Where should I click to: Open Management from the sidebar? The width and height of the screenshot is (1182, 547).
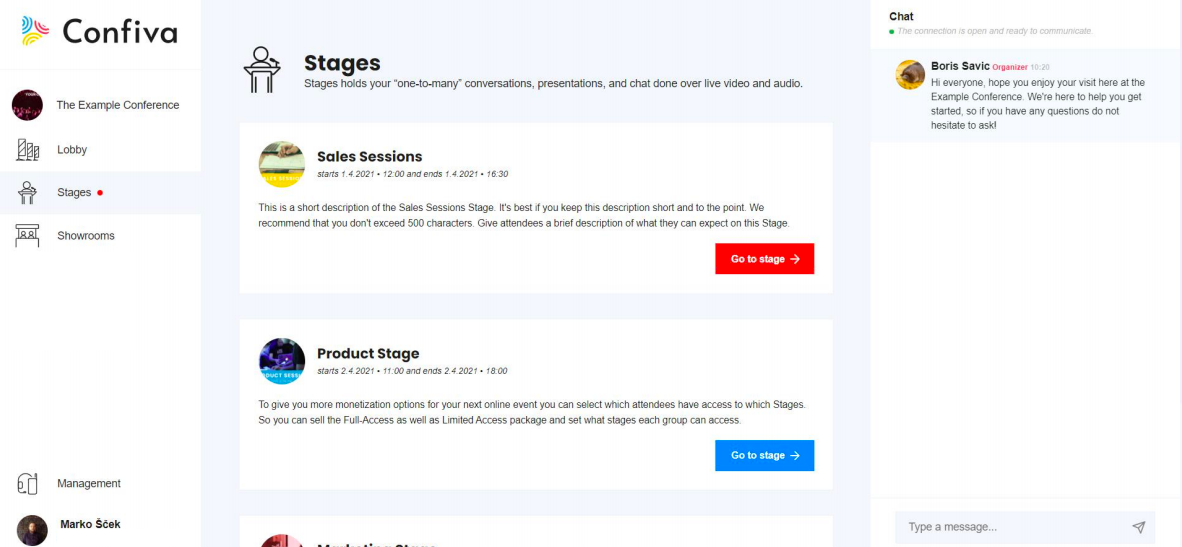coord(89,483)
